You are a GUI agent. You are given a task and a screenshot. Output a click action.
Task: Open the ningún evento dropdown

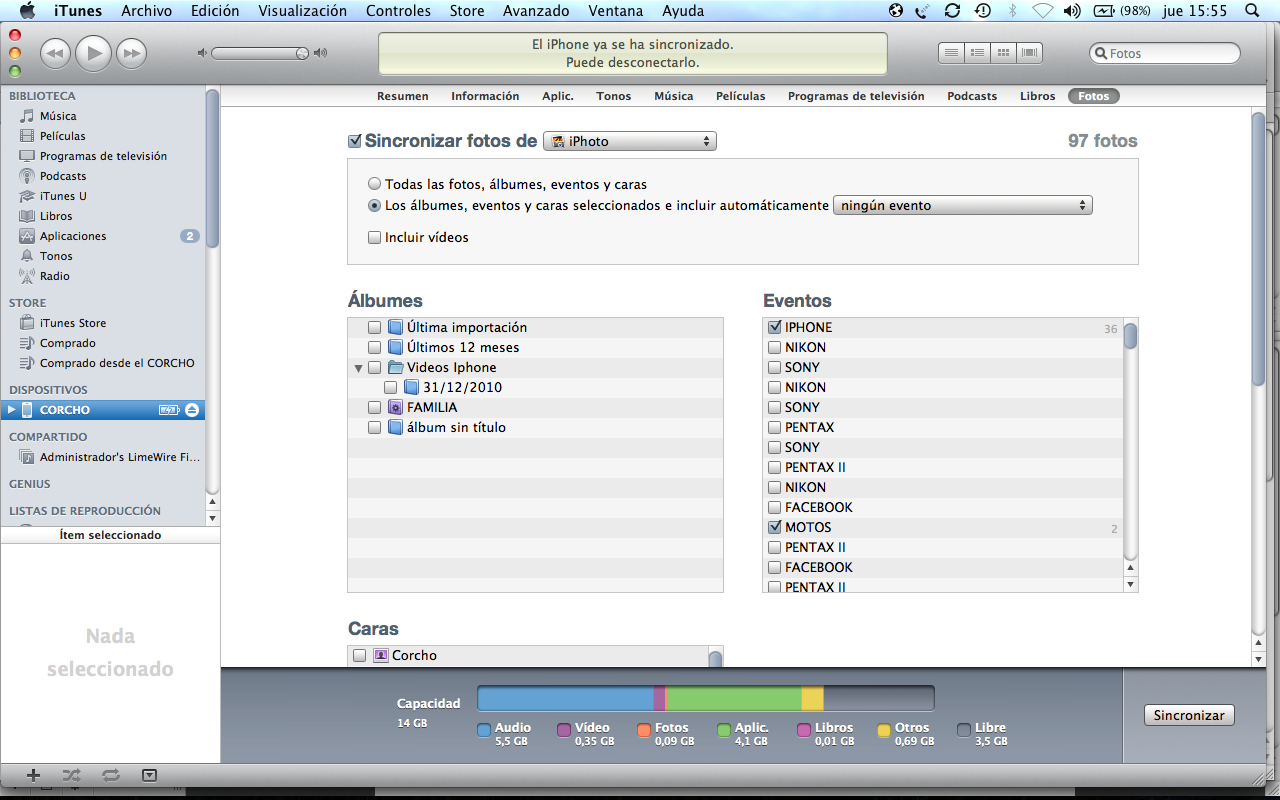[963, 206]
